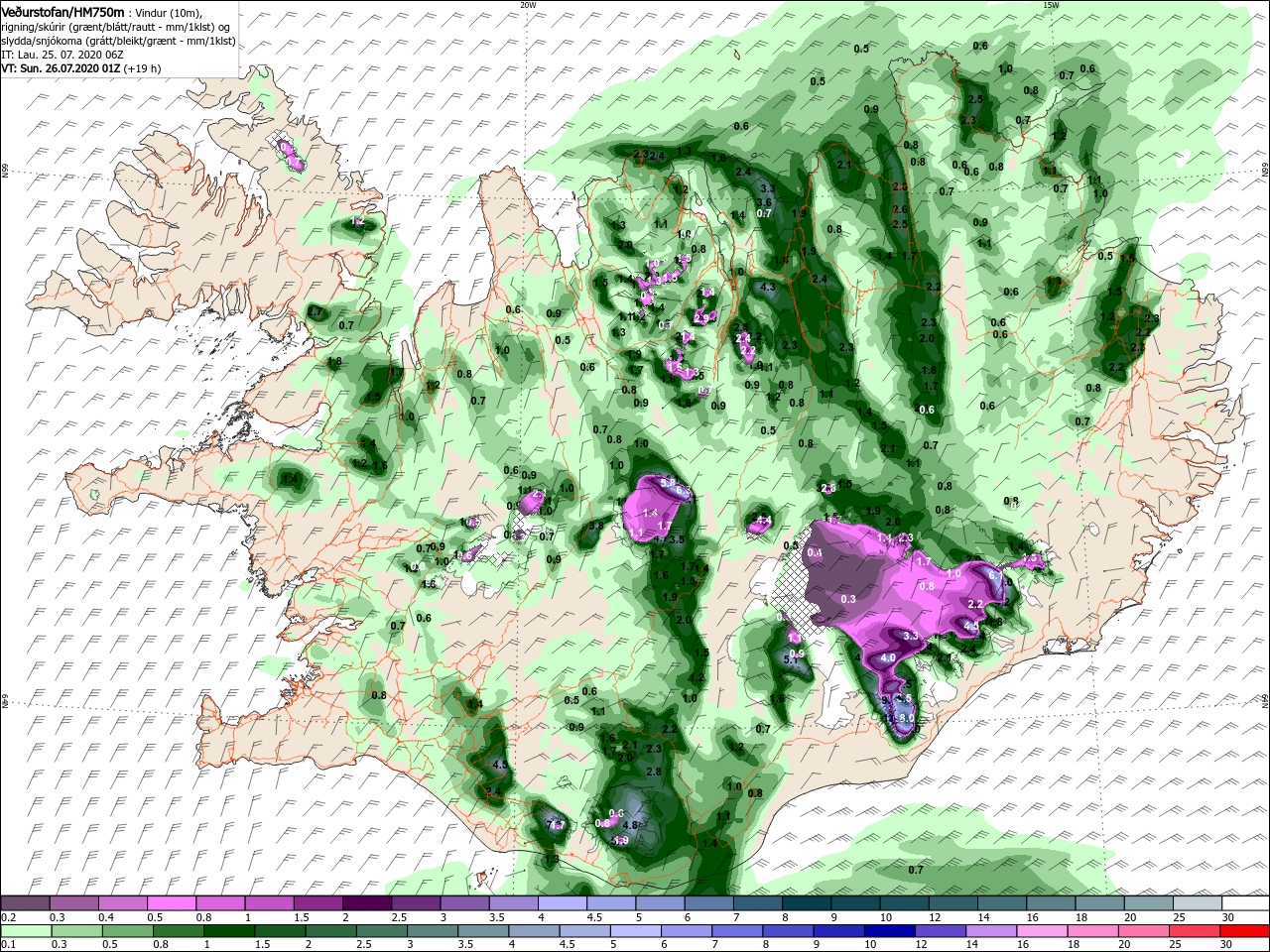Click the "rigning/skúrir" legend description line
The height and width of the screenshot is (952, 1270).
coord(116,26)
